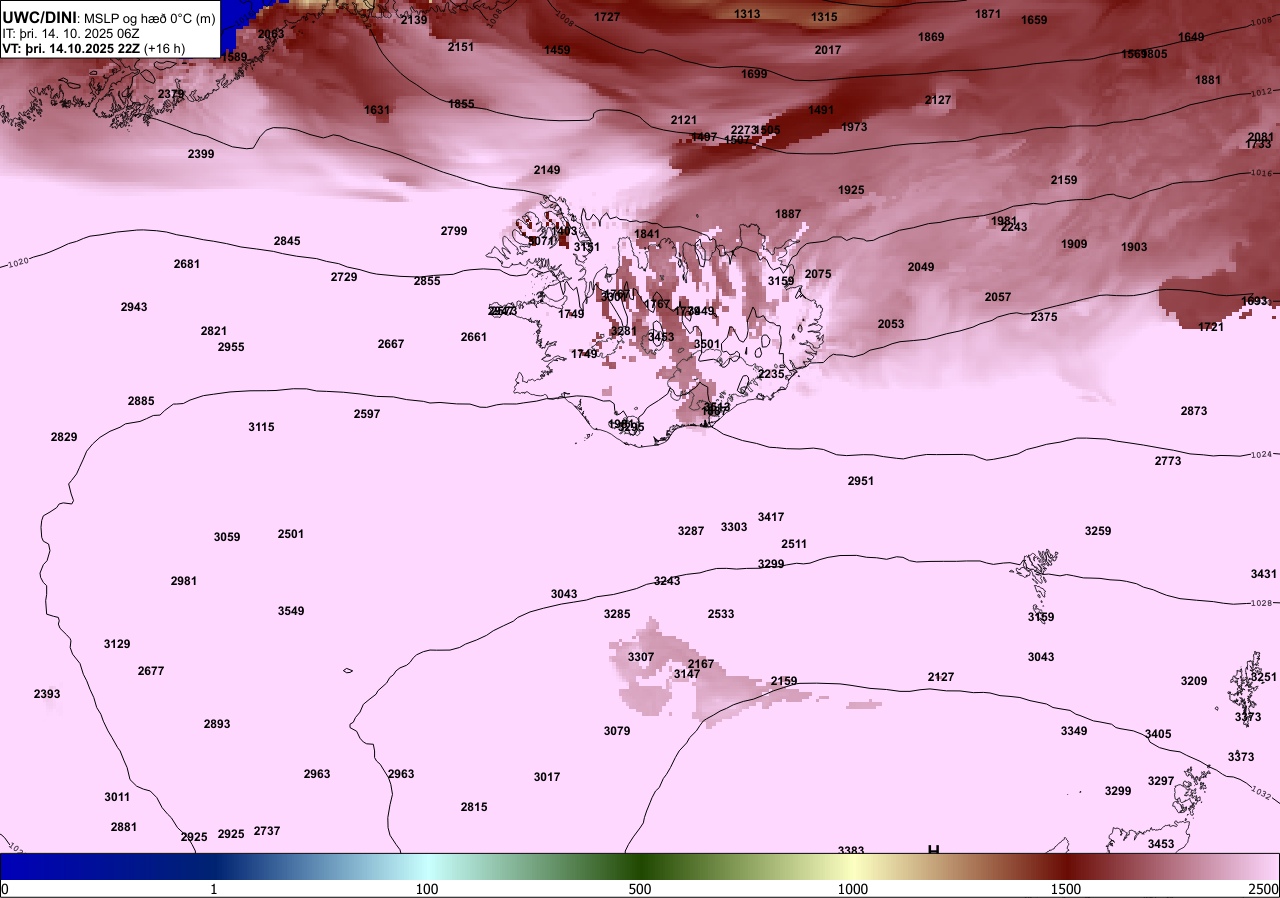Click the value 2951
Screen dimensions: 1280x898
pyautogui.click(x=861, y=481)
